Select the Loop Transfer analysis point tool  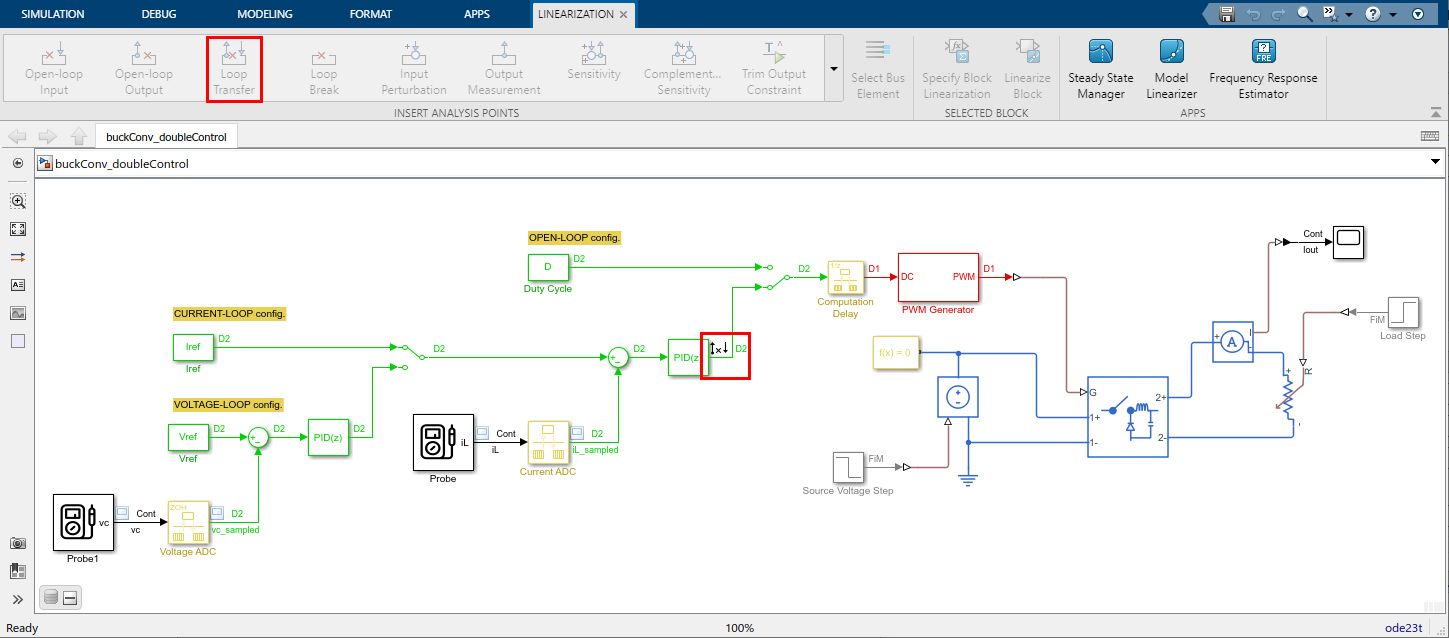234,67
